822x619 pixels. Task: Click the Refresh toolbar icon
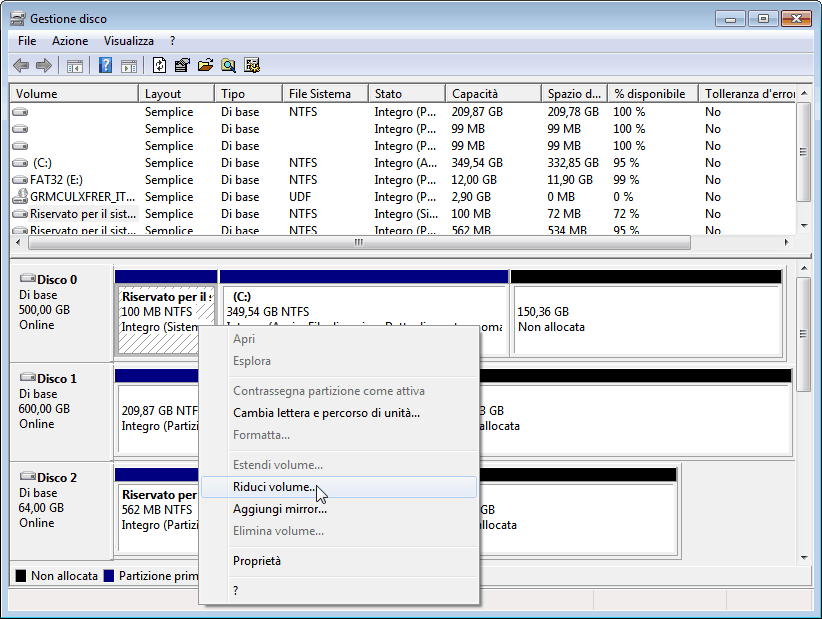coord(159,66)
